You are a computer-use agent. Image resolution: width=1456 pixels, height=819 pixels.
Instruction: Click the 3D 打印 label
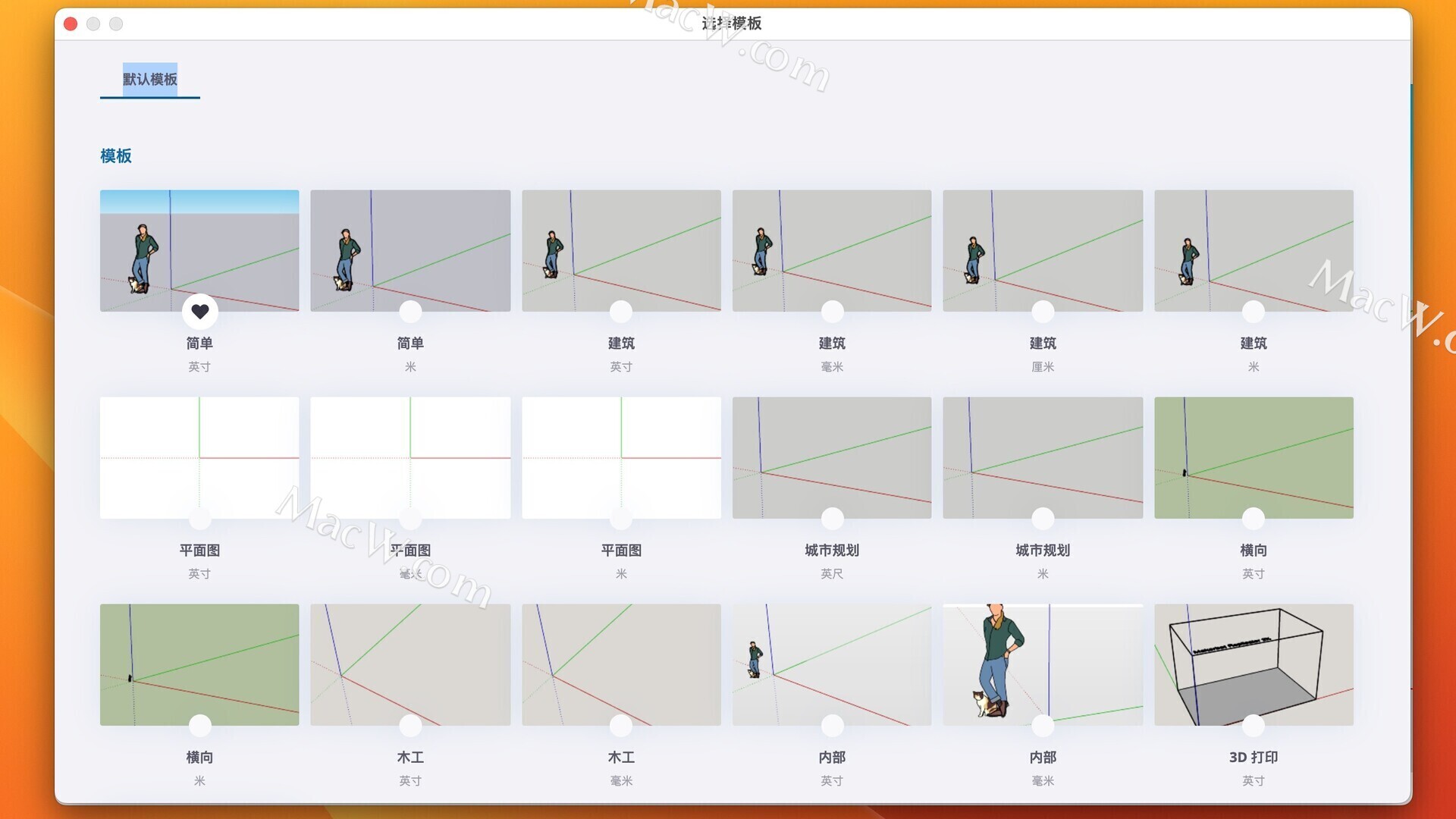(x=1254, y=757)
